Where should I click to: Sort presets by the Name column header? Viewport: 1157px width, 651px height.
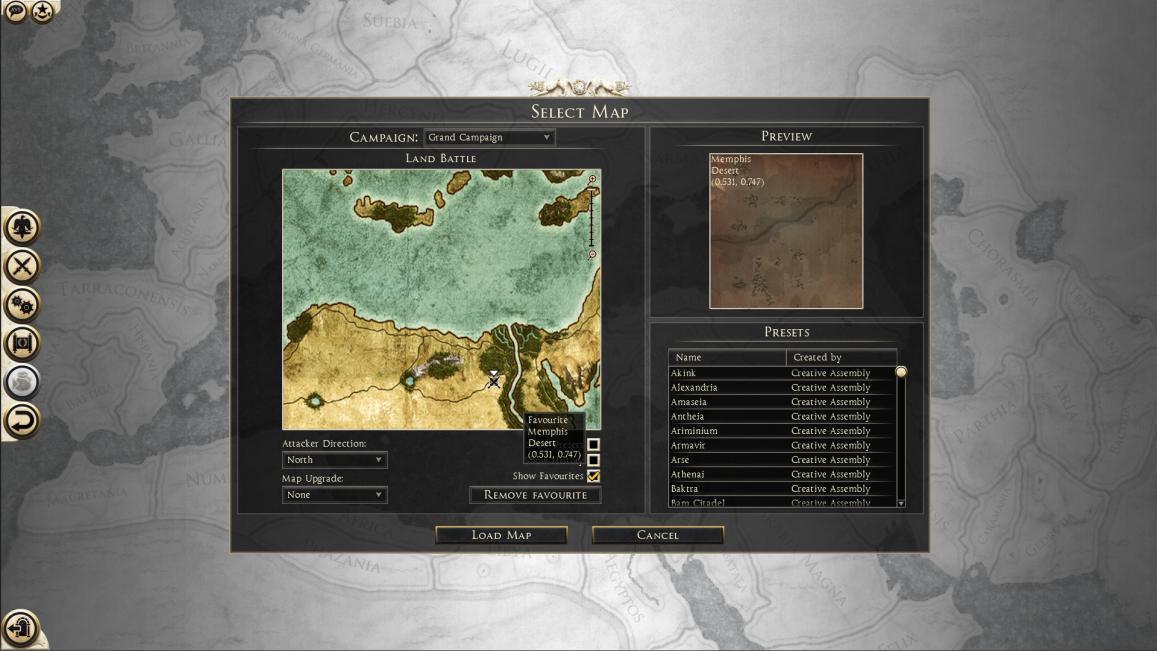pyautogui.click(x=727, y=357)
